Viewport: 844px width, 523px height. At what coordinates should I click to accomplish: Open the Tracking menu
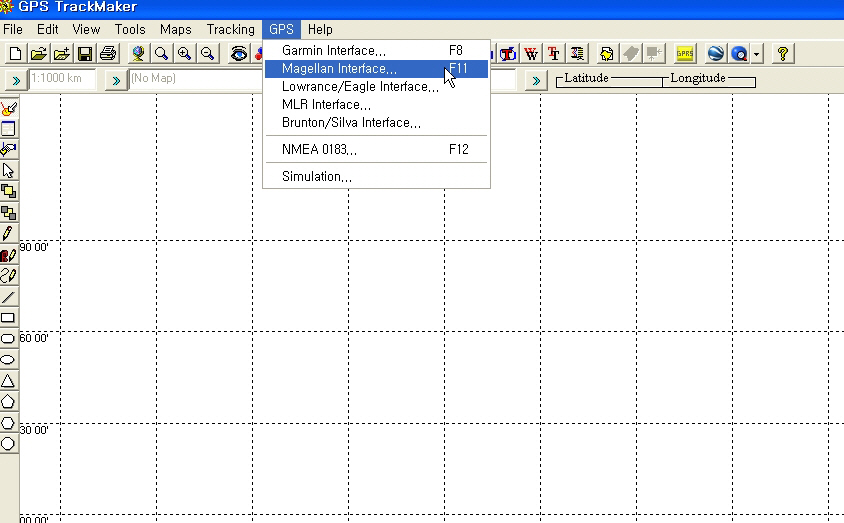coord(230,30)
